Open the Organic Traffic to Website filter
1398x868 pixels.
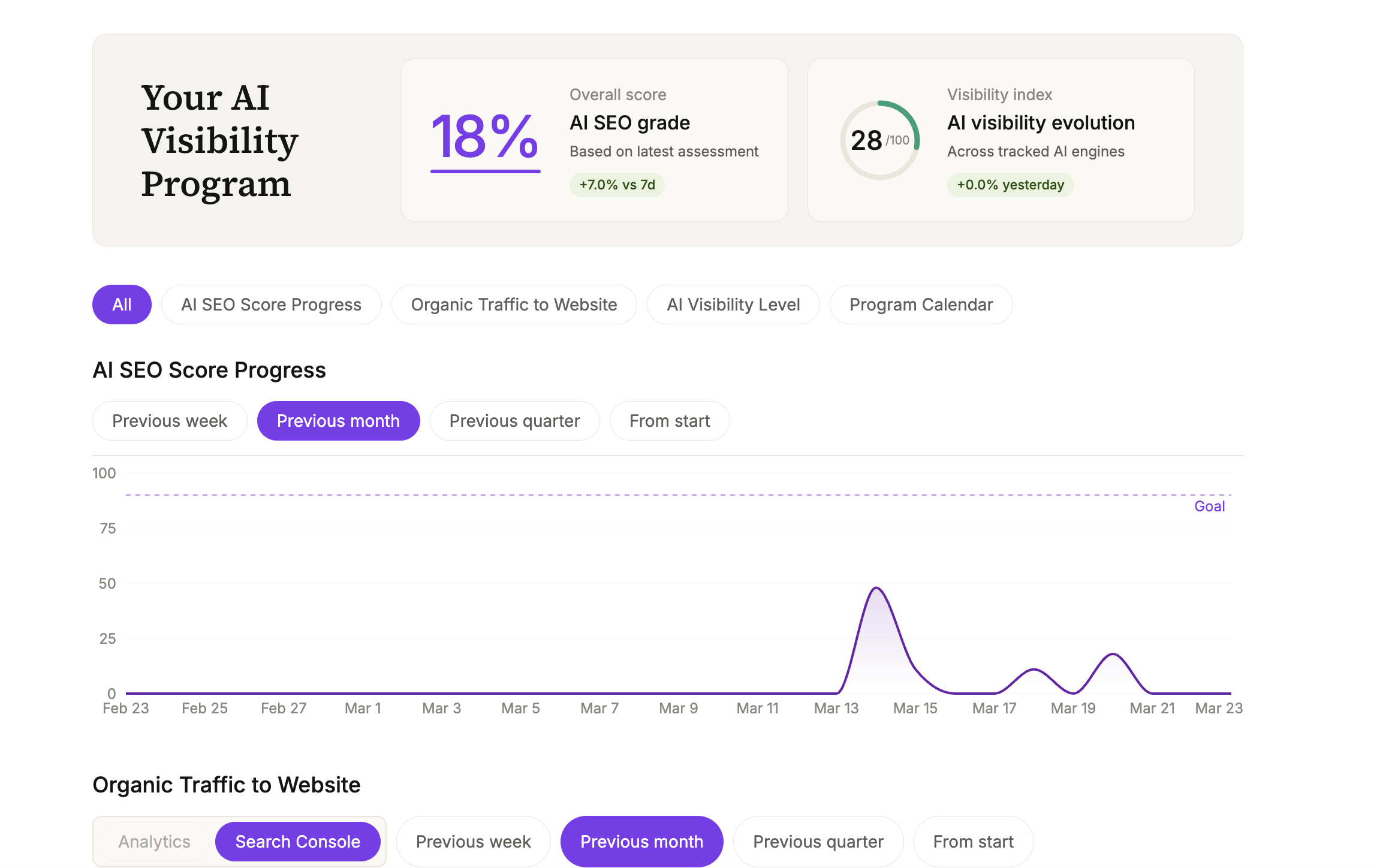point(513,305)
